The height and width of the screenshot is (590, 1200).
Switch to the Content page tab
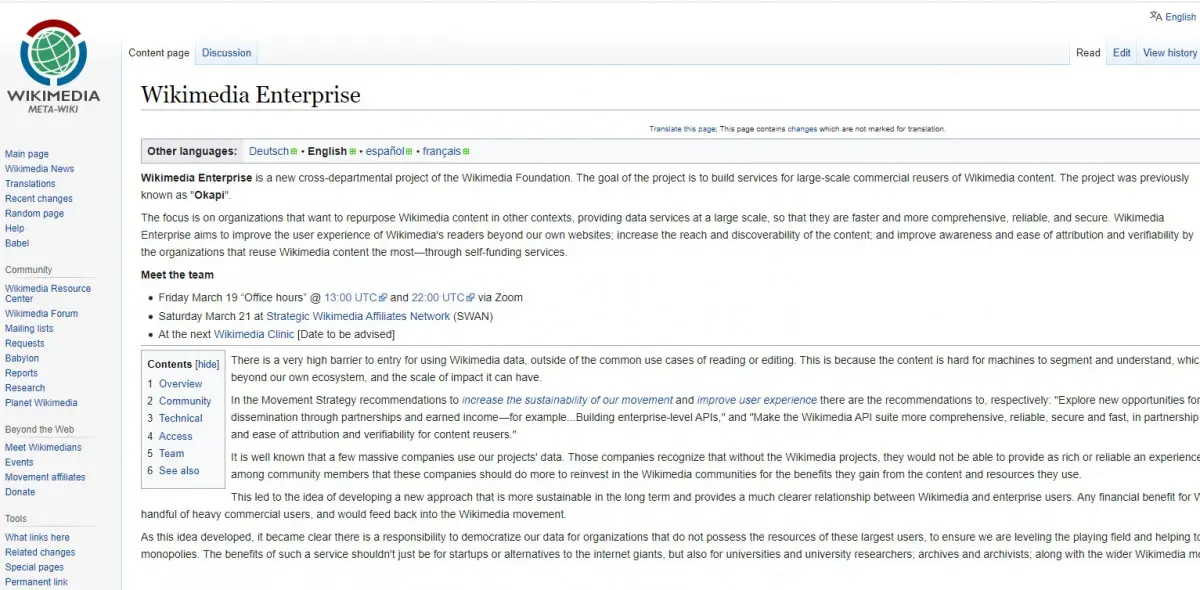159,53
